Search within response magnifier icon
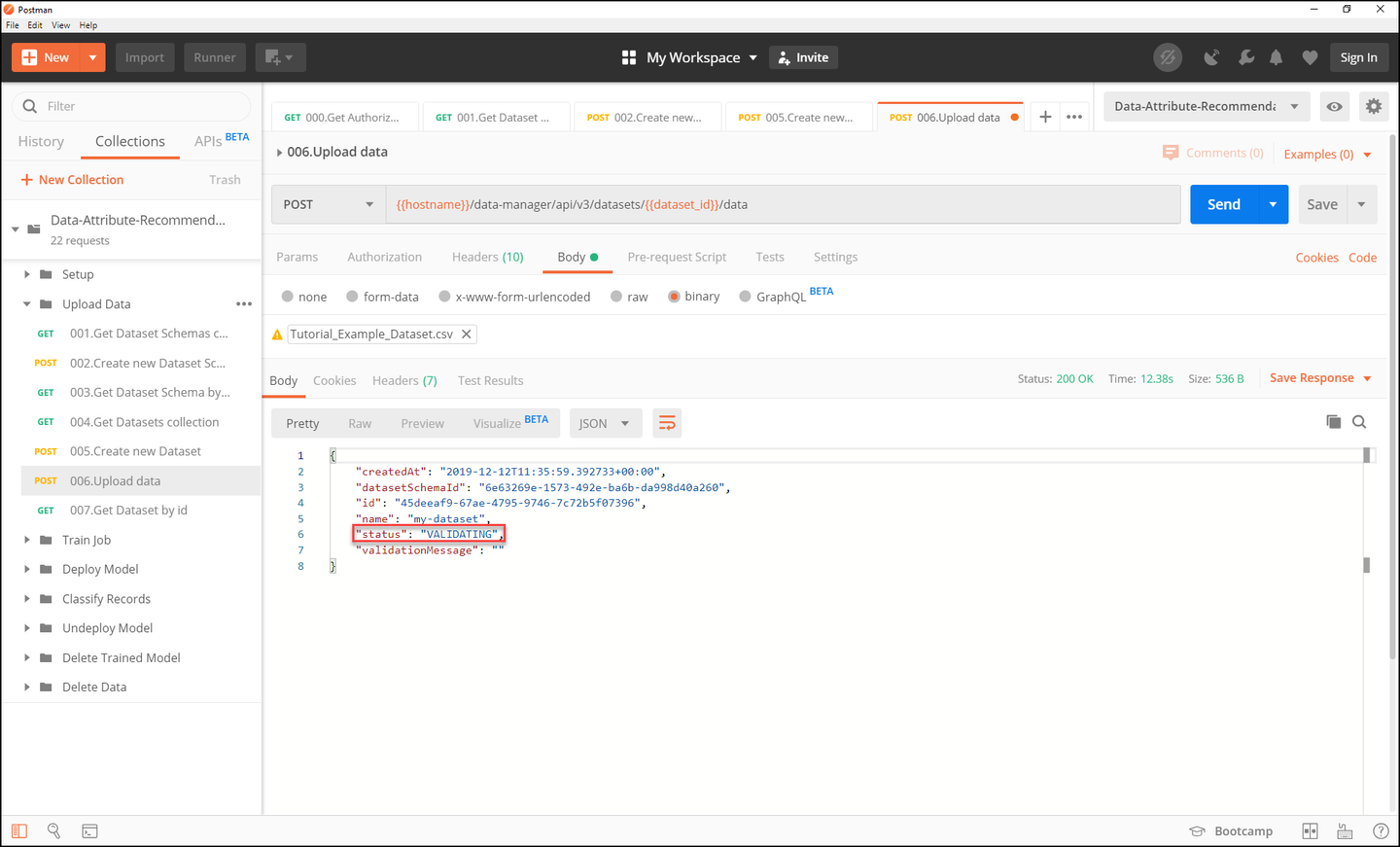 point(1359,421)
